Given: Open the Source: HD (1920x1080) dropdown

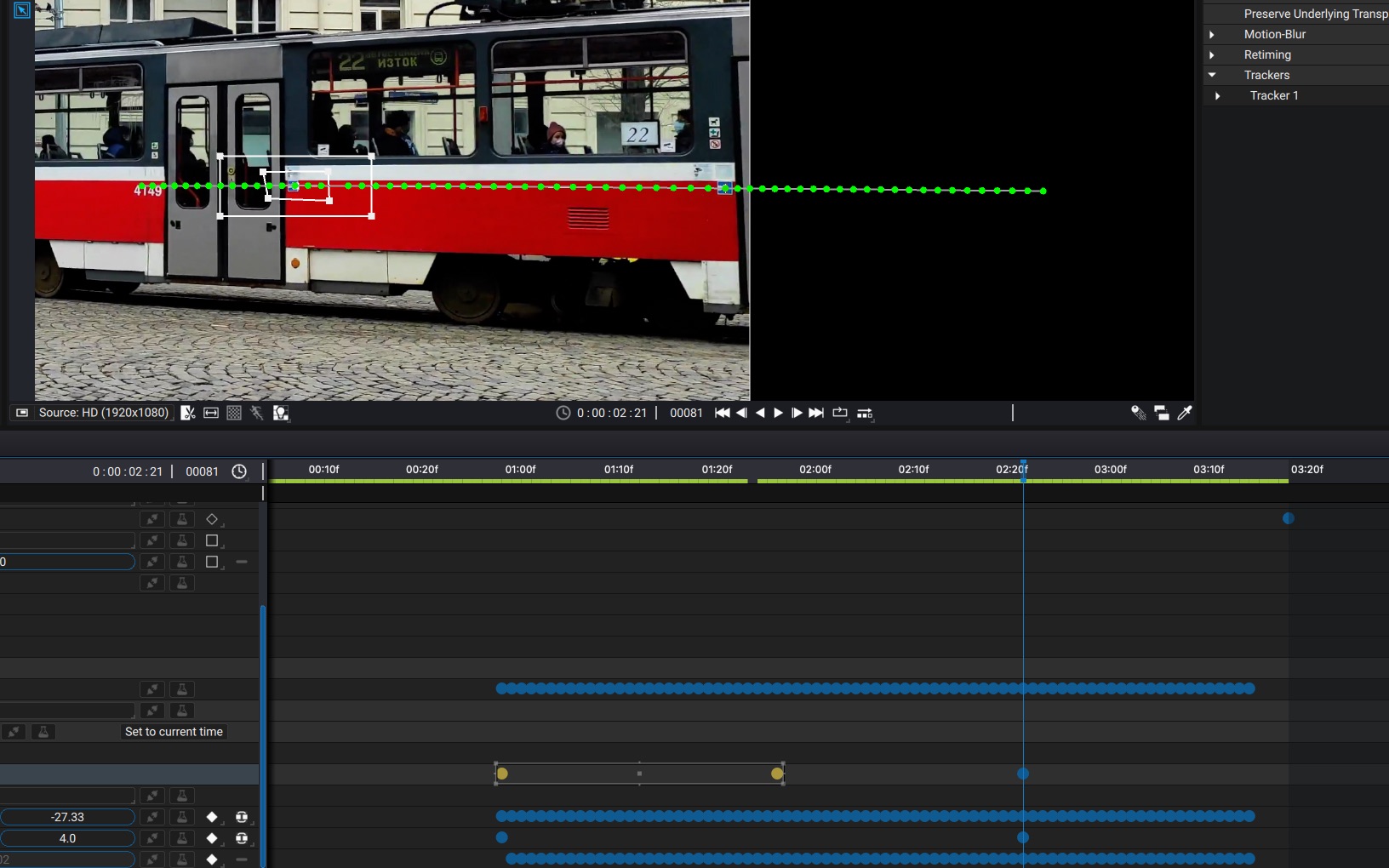Looking at the screenshot, I should [104, 413].
